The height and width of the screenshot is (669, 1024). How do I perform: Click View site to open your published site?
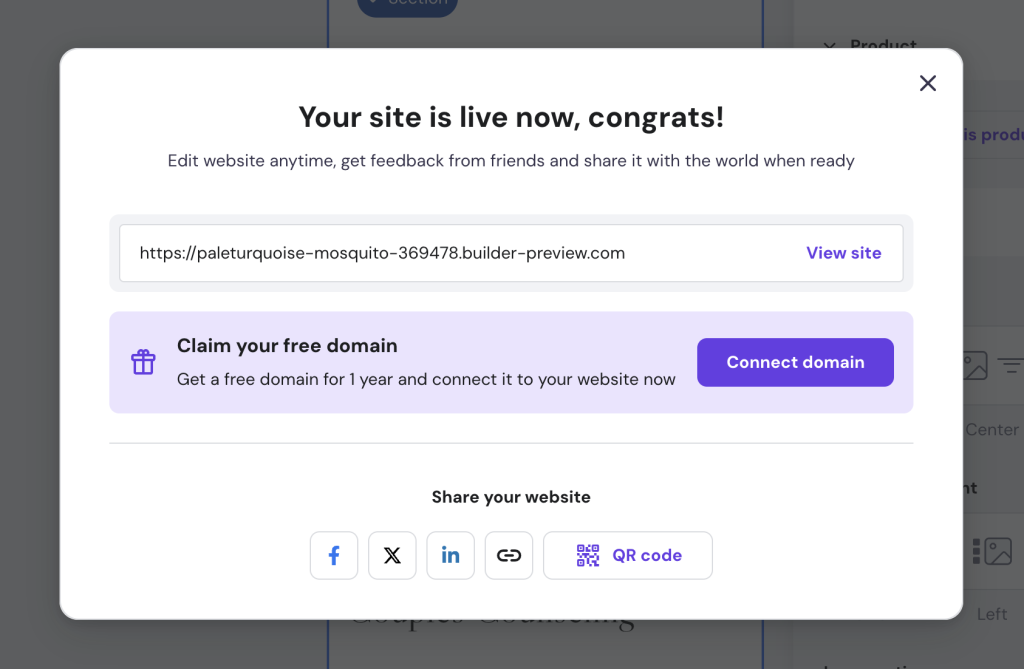click(843, 253)
